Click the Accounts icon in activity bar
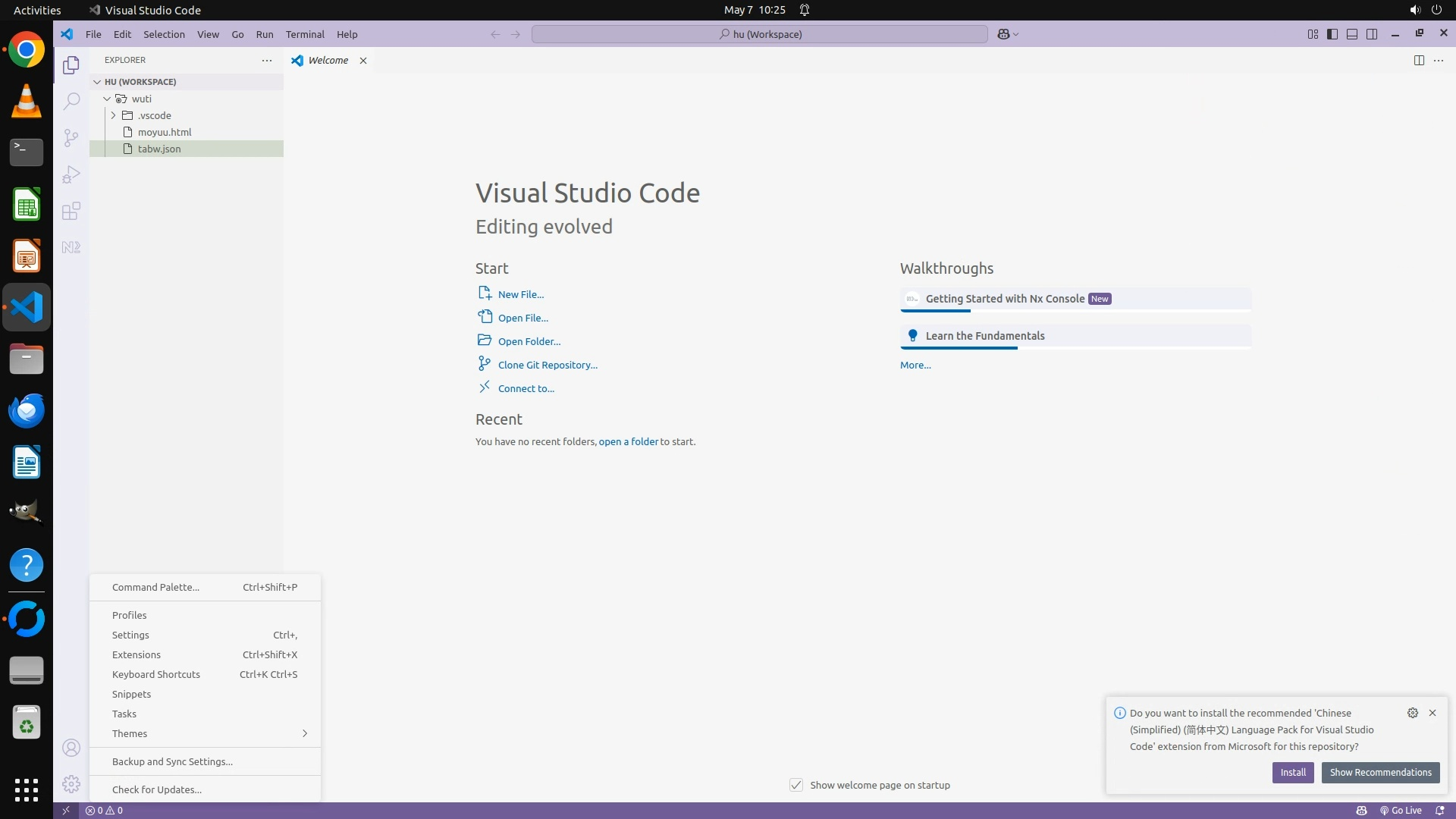Screen dimensions: 1456x819 (71, 748)
